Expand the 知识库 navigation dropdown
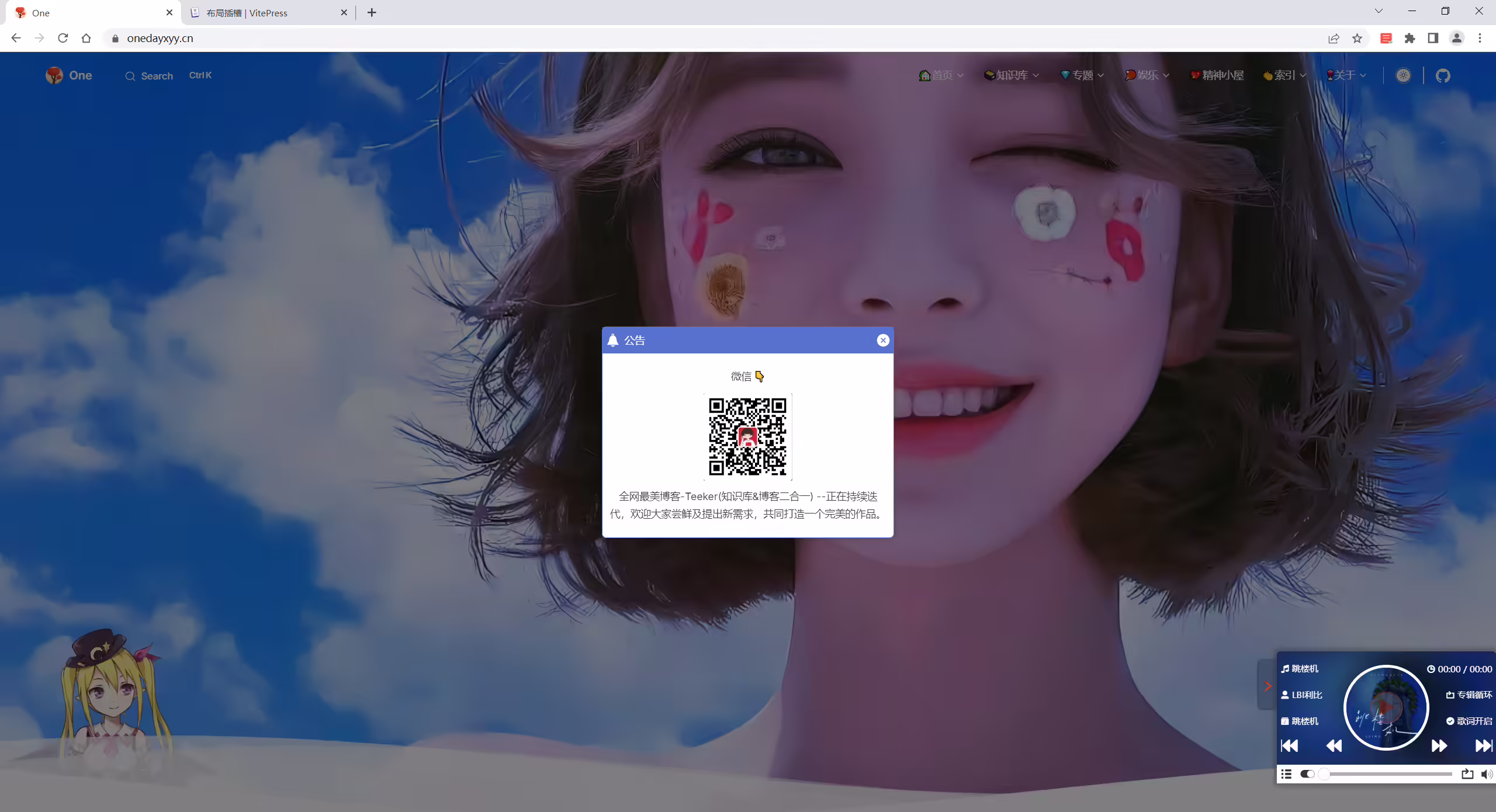This screenshot has width=1496, height=812. click(x=1012, y=75)
